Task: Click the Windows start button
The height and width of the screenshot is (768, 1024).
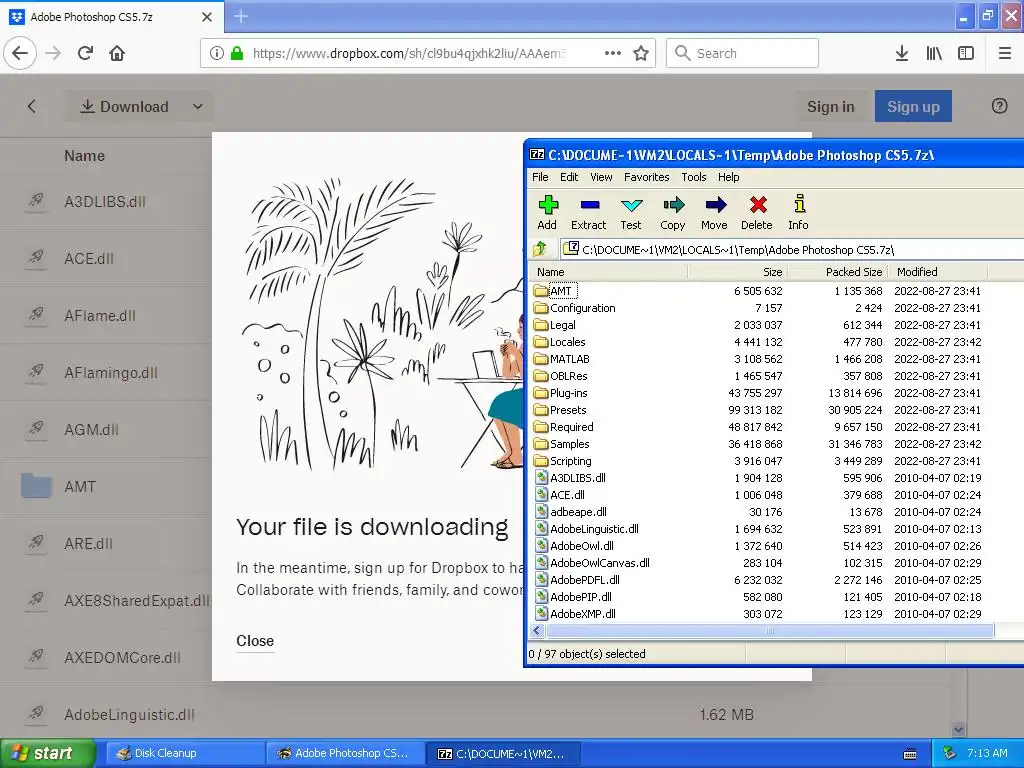Action: point(47,753)
